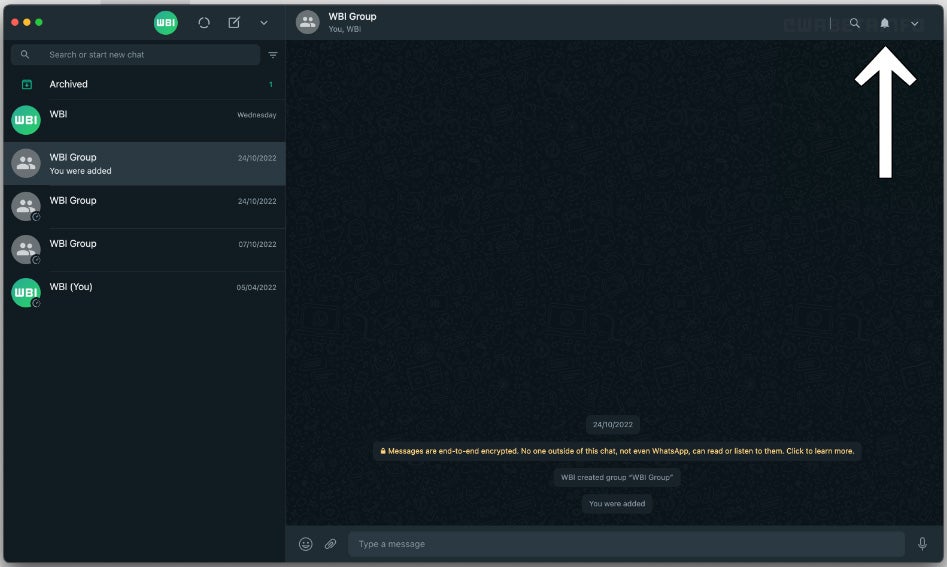Screen dimensions: 947x567
Task: Click the search icon in chat header
Action: click(854, 23)
